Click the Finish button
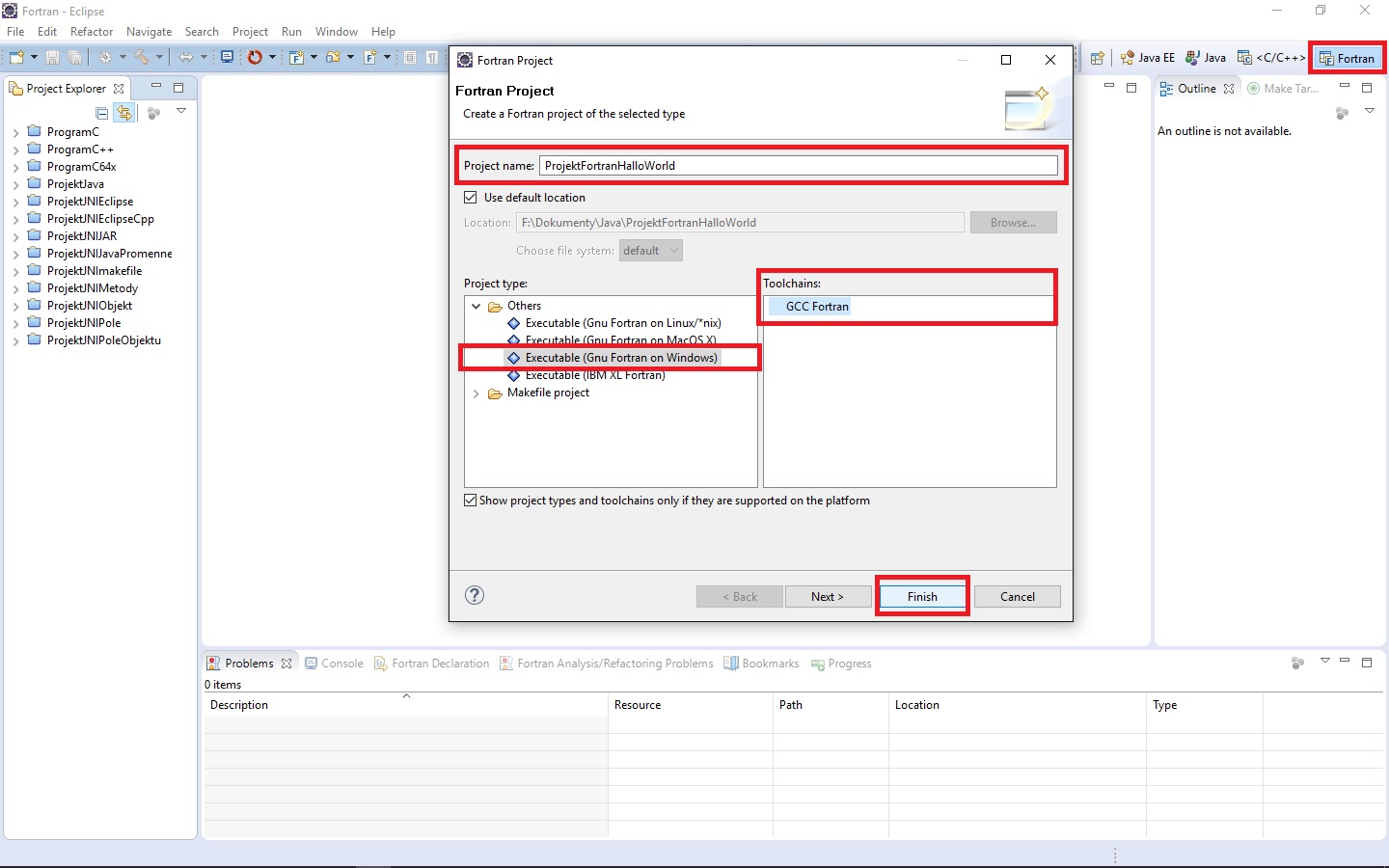 (922, 597)
